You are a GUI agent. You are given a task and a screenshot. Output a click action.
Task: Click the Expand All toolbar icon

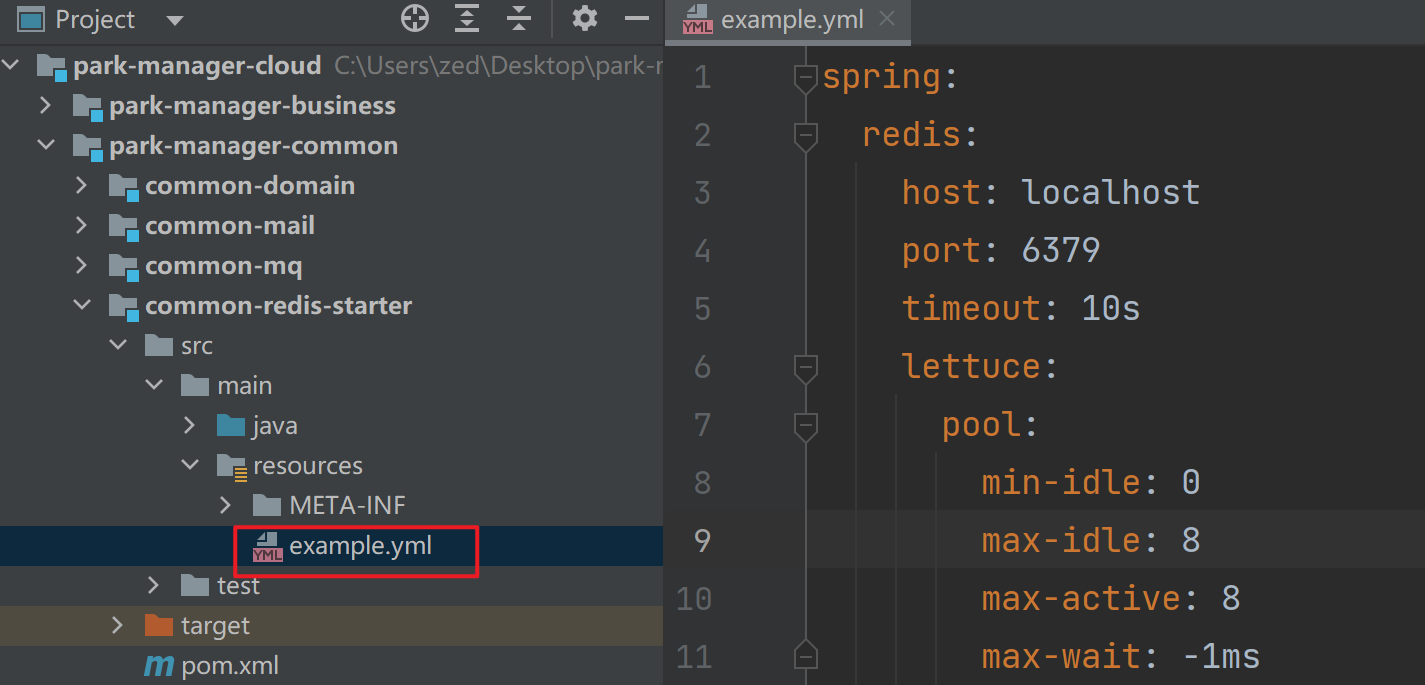click(x=467, y=19)
